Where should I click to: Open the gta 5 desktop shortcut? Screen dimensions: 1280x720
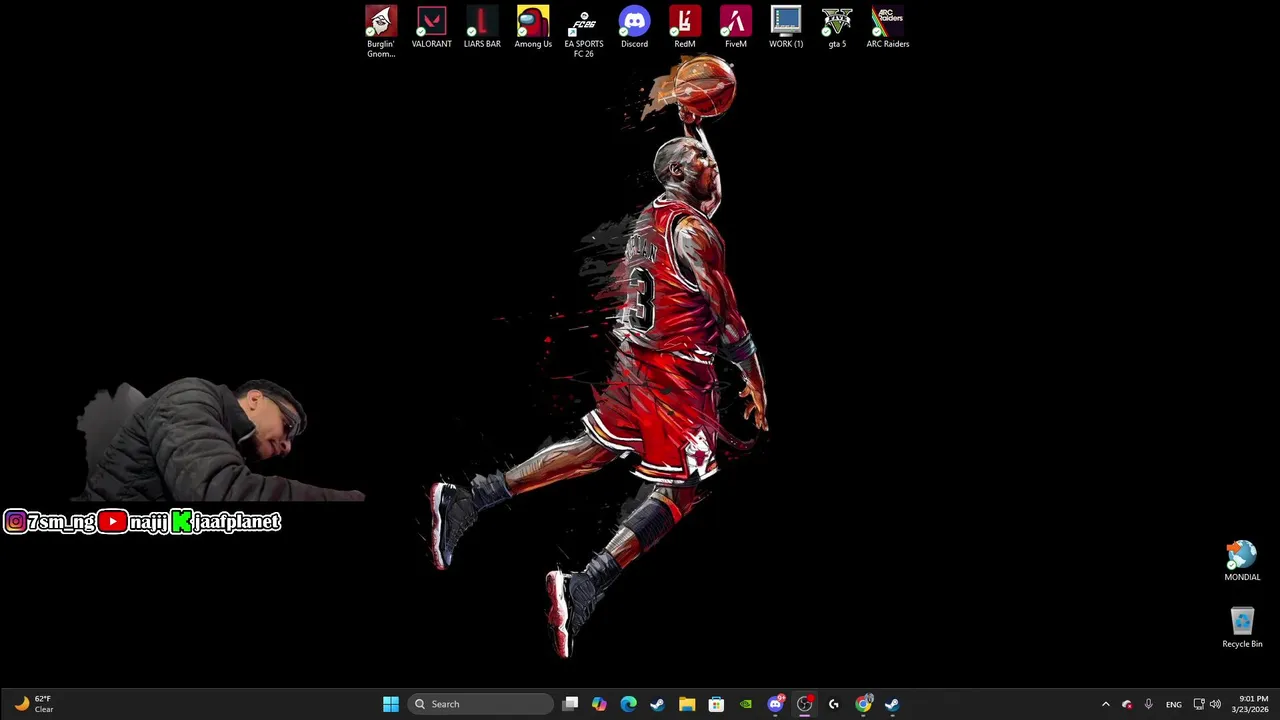(x=837, y=28)
